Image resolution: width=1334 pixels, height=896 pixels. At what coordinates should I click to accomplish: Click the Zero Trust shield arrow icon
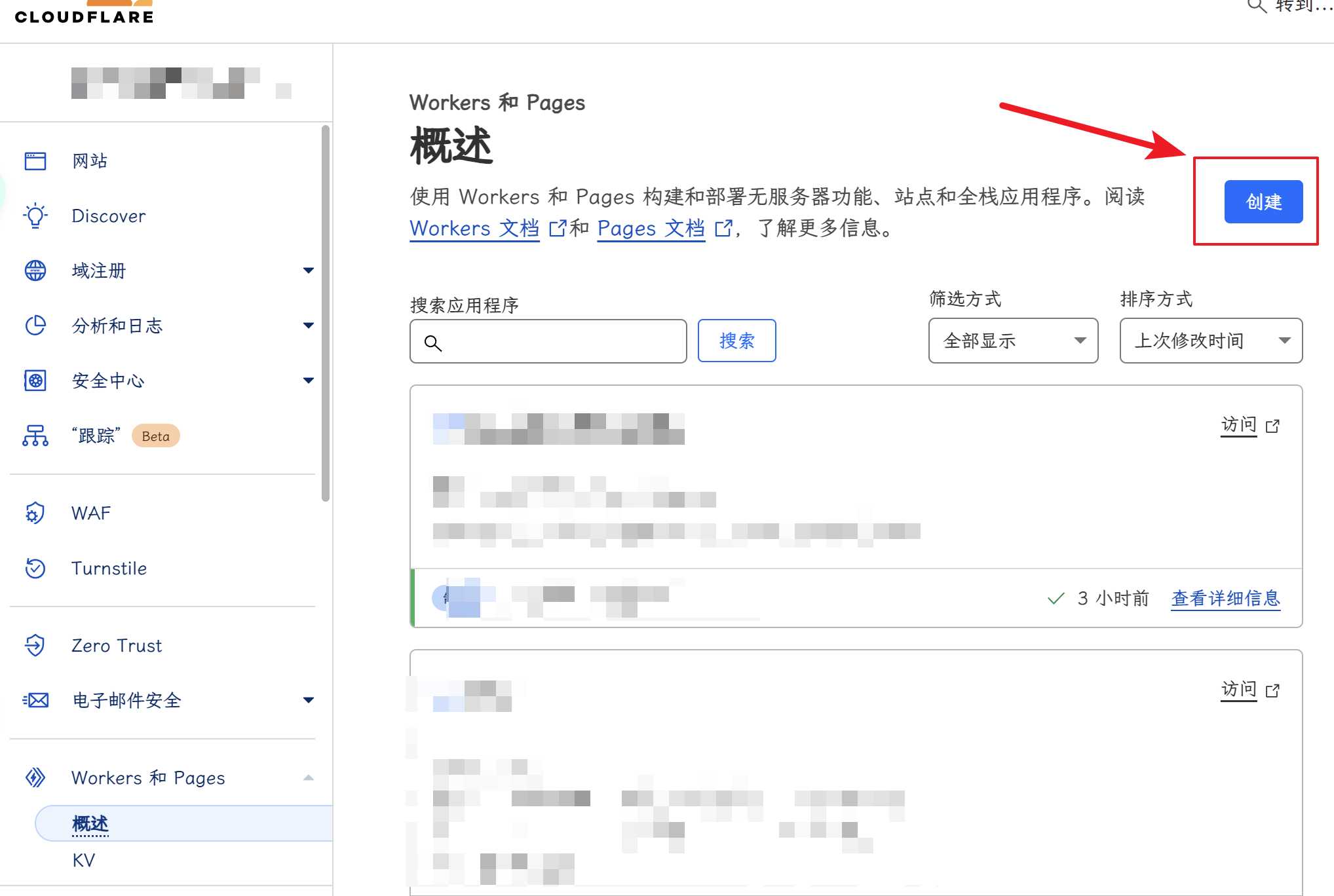point(35,645)
